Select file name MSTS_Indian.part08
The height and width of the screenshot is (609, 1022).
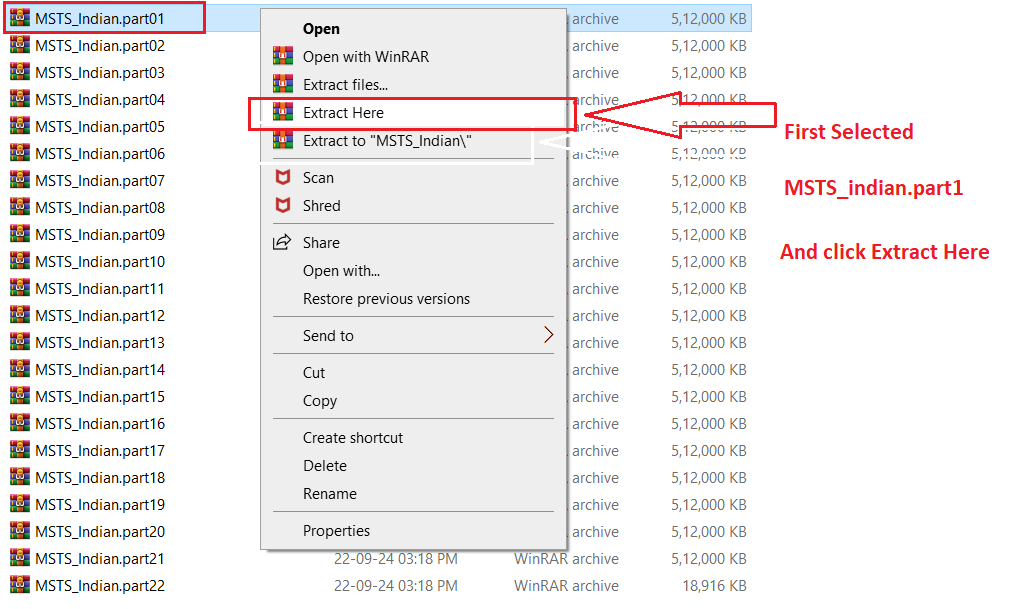[x=100, y=207]
